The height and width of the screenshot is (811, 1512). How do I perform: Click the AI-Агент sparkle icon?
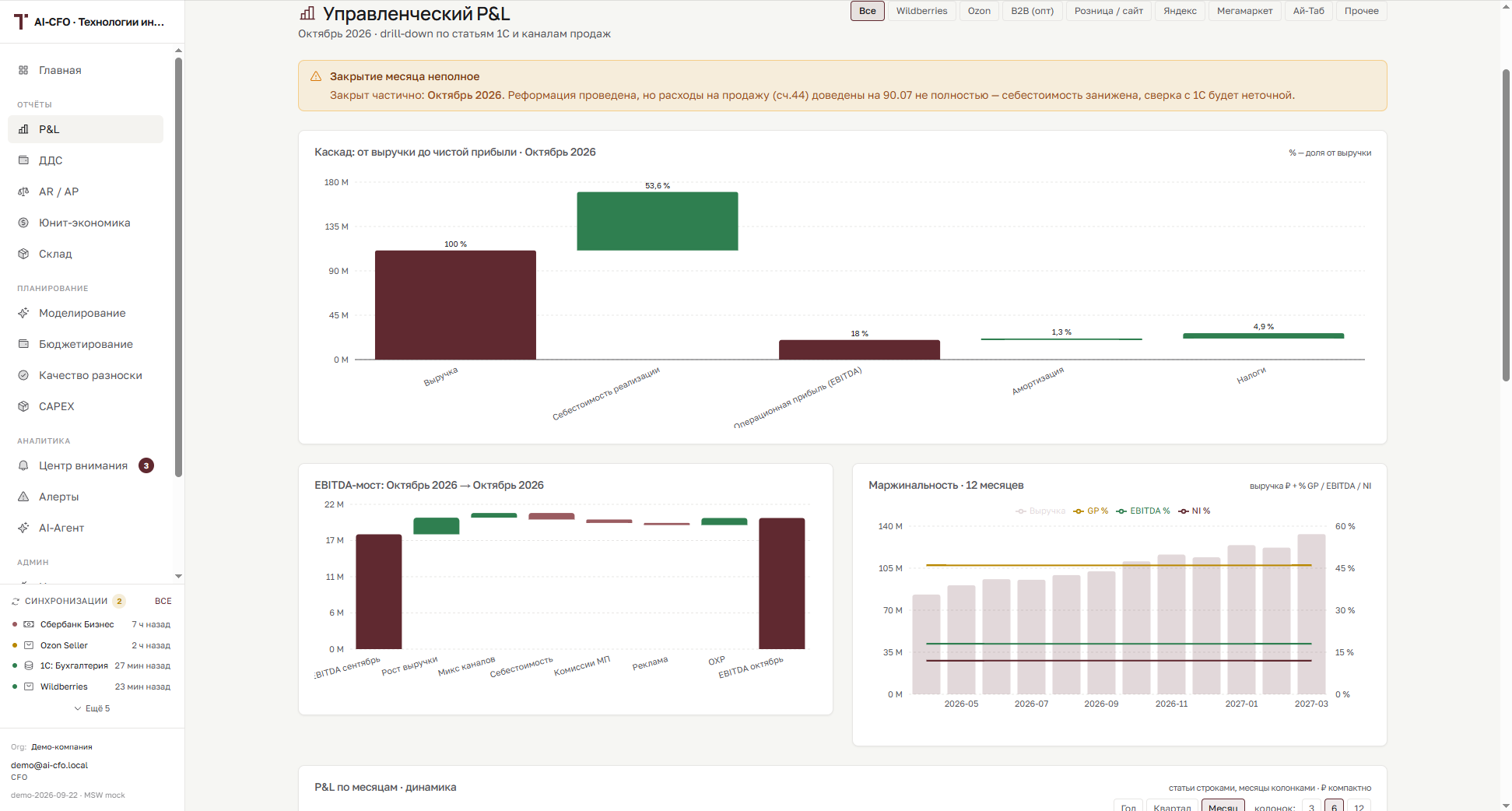coord(23,528)
